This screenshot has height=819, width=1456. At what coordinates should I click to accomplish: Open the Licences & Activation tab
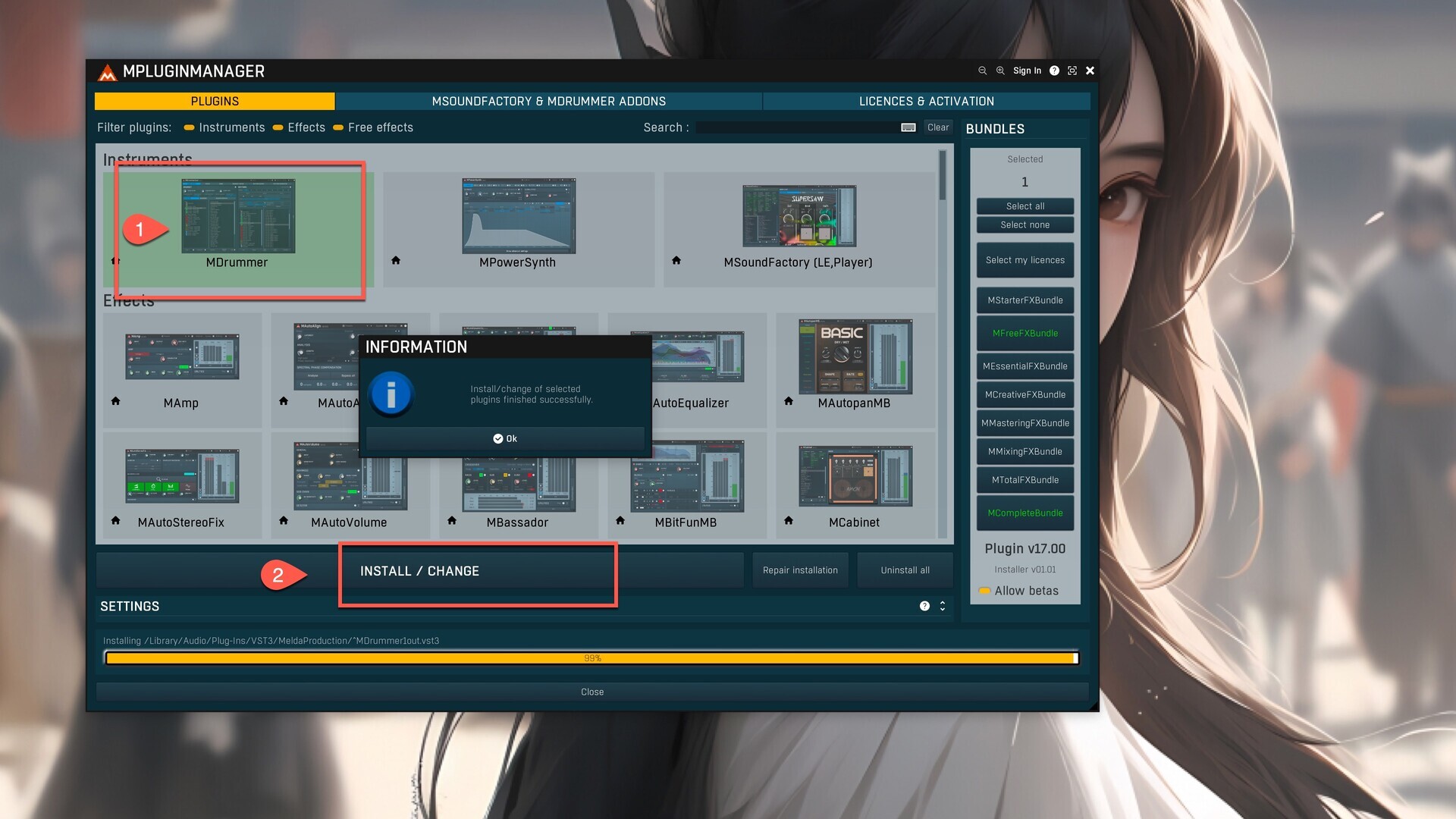(x=926, y=101)
